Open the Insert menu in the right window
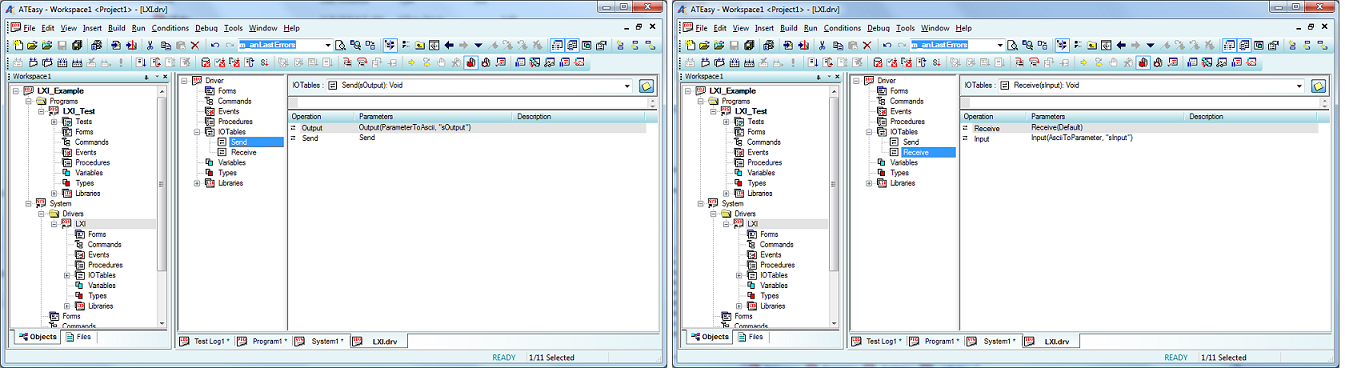The image size is (1345, 368). point(764,28)
